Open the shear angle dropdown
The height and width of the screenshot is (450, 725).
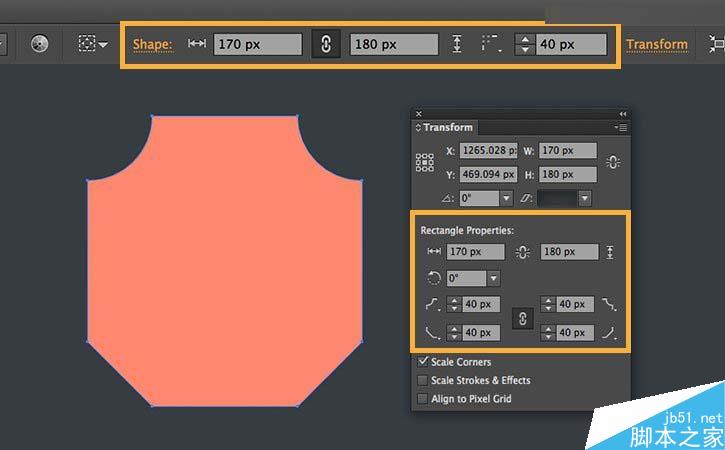[585, 198]
